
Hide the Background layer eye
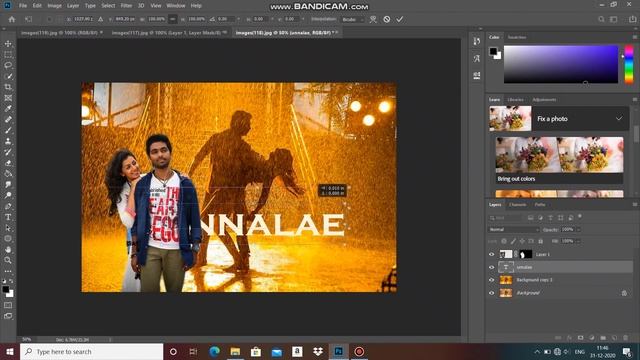click(491, 293)
